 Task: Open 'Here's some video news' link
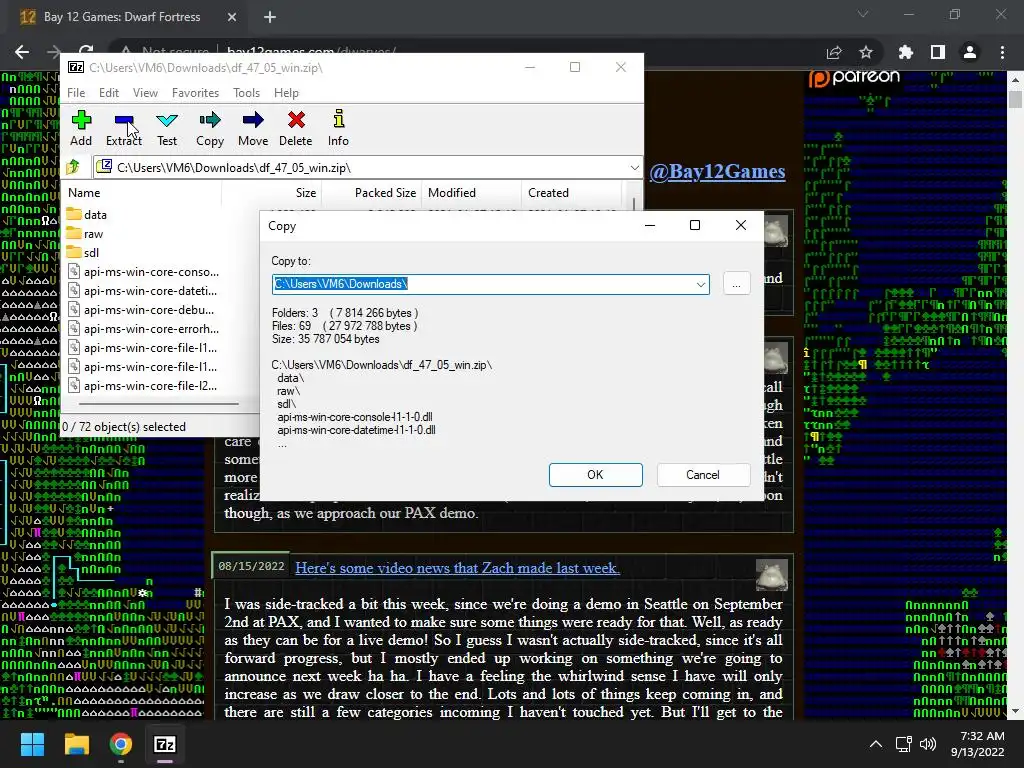(457, 568)
